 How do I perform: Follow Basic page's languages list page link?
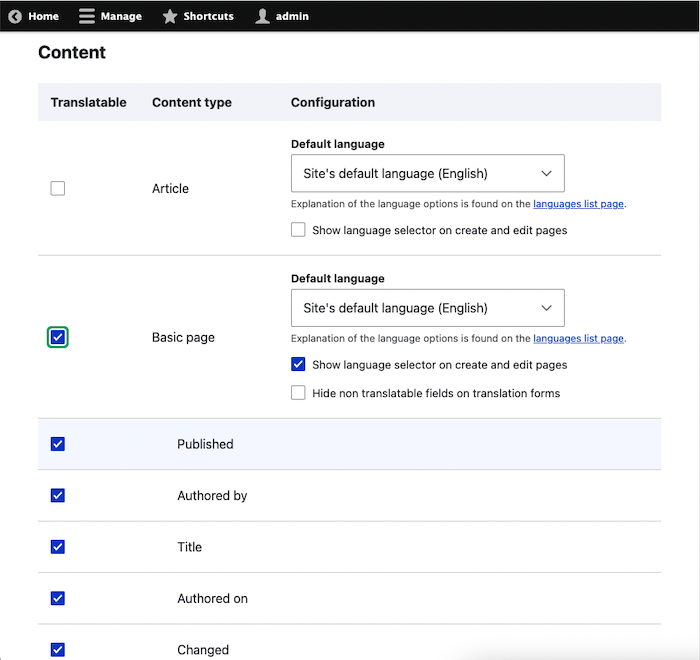click(578, 339)
